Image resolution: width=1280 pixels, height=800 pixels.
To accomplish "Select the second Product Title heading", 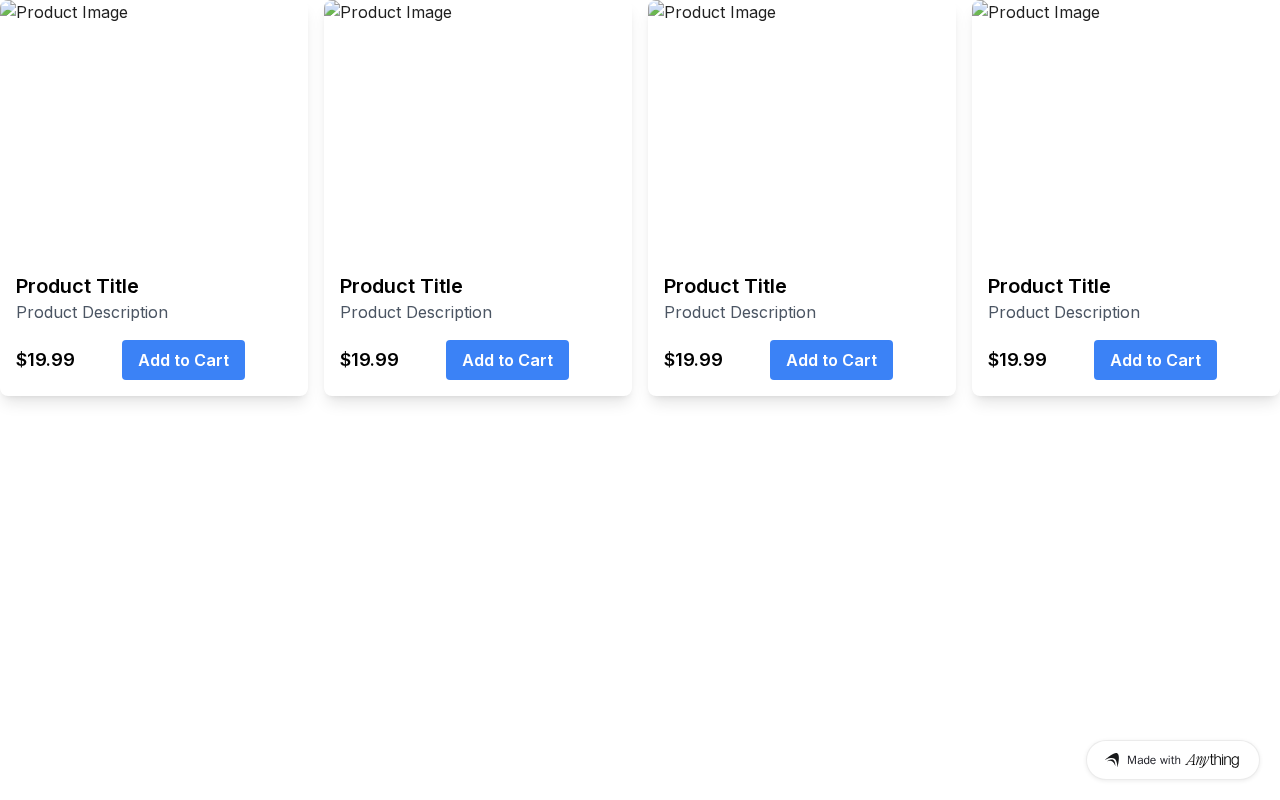I will pyautogui.click(x=401, y=286).
